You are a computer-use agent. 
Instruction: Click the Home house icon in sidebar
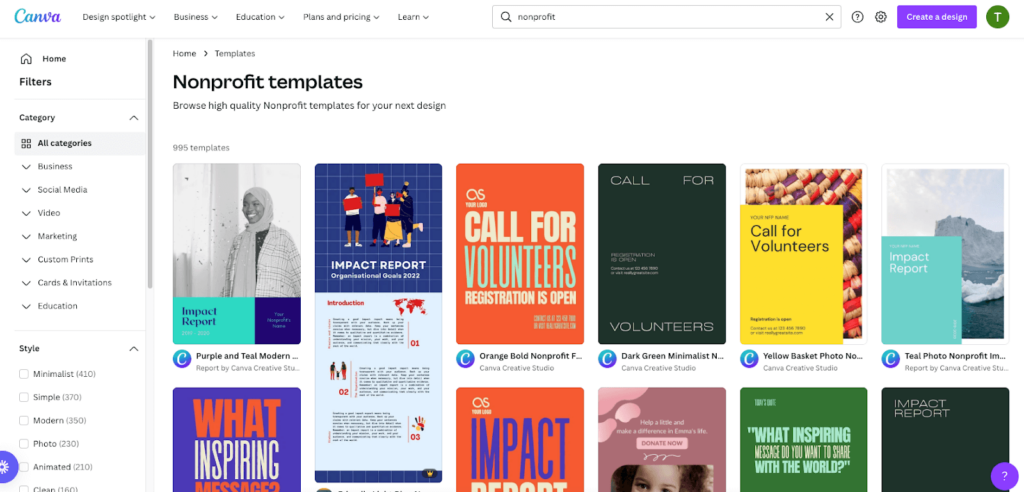[26, 59]
